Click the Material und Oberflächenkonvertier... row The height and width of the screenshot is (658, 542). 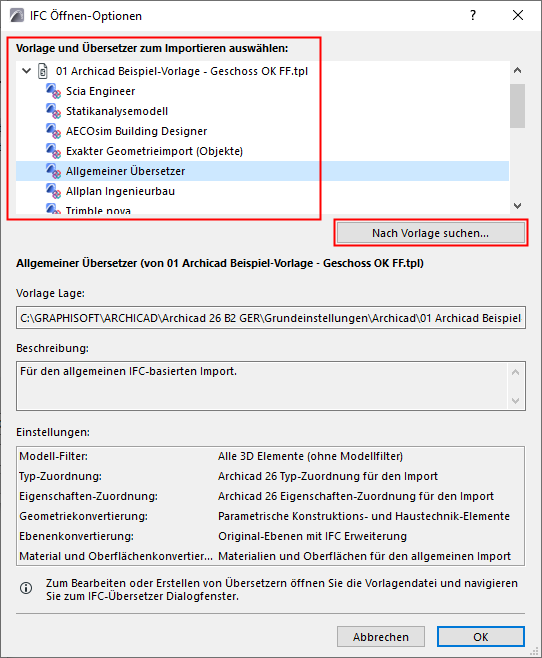271,556
